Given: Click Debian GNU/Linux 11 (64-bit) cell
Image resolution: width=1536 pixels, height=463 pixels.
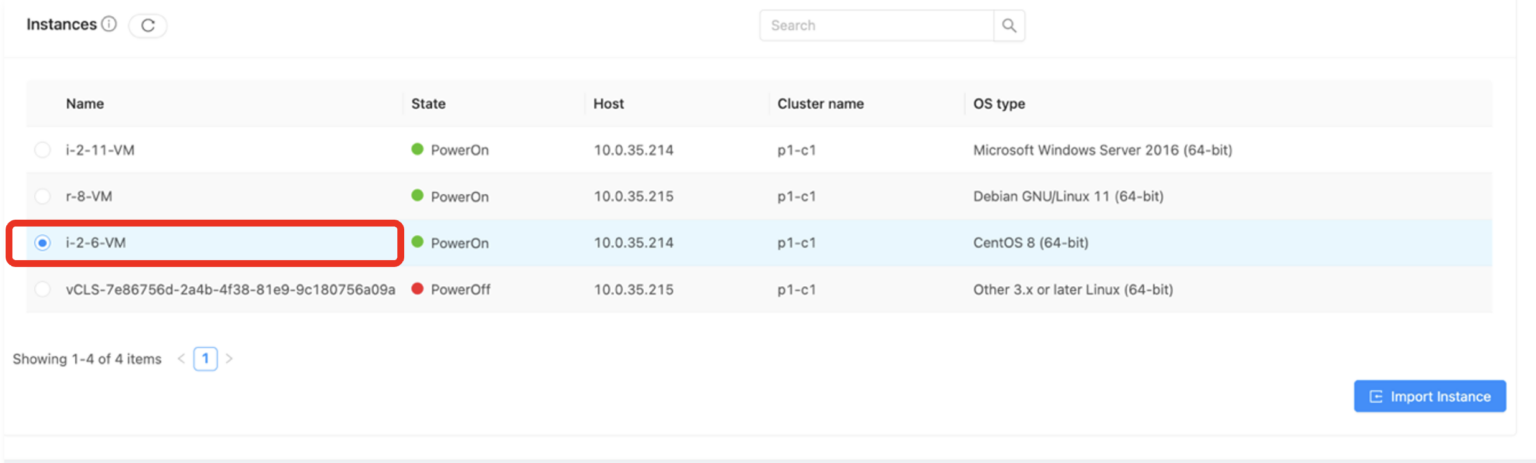Looking at the screenshot, I should click(x=1068, y=196).
